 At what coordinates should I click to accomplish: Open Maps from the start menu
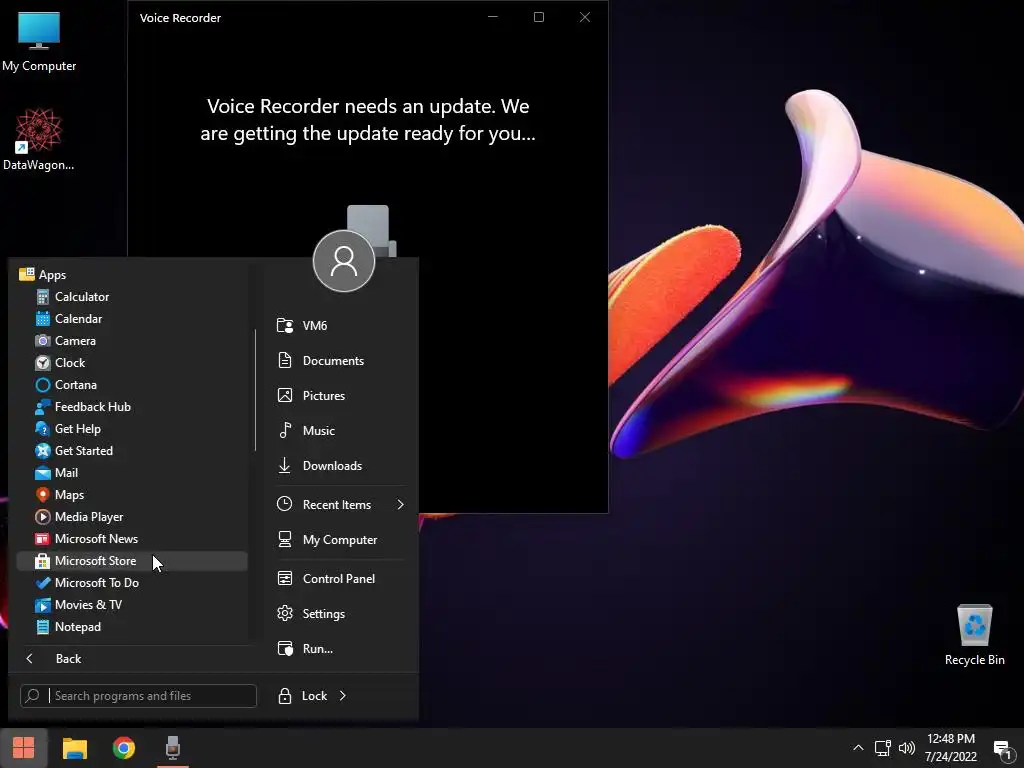[x=132, y=494]
